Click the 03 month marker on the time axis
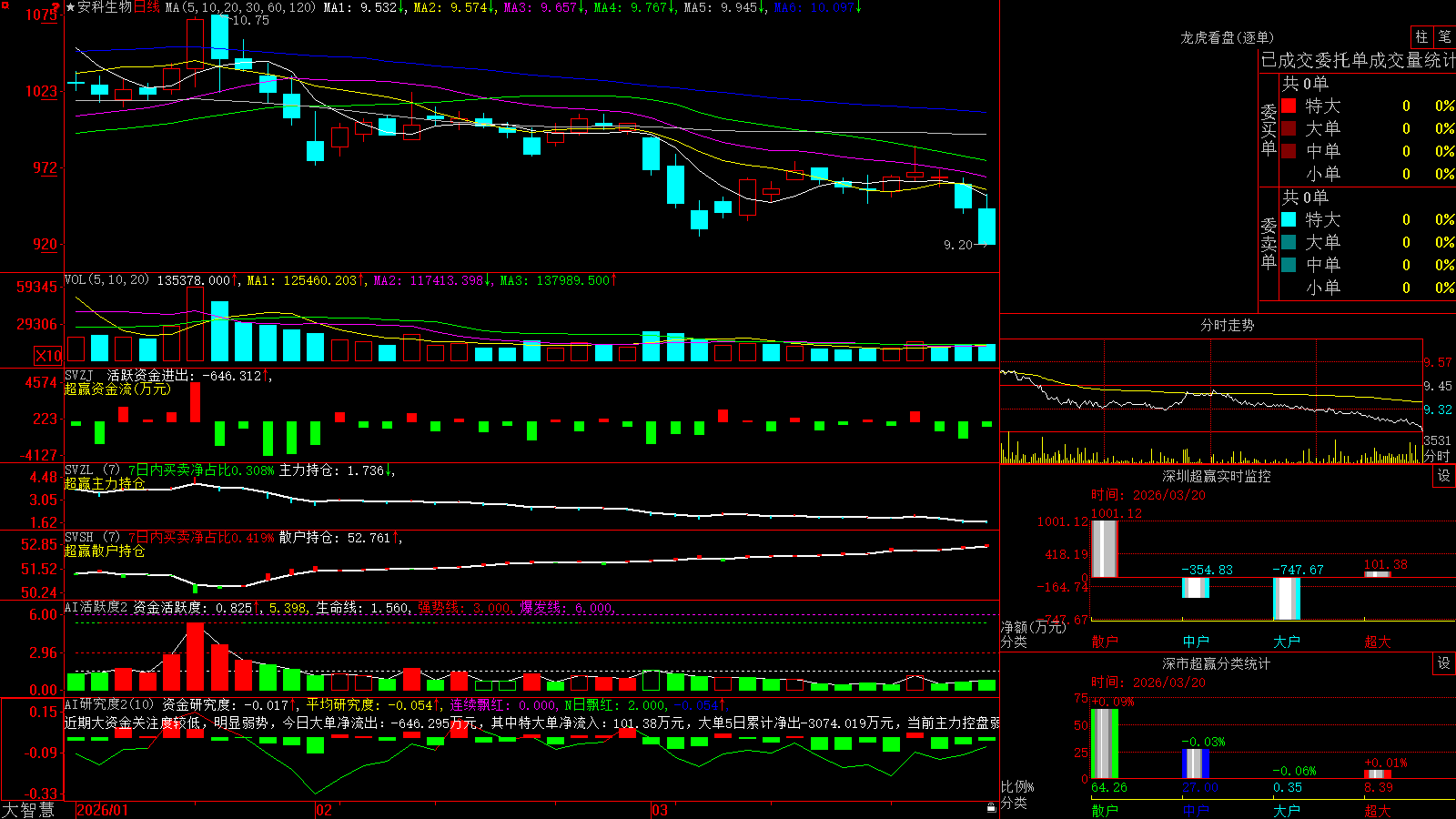 660,810
